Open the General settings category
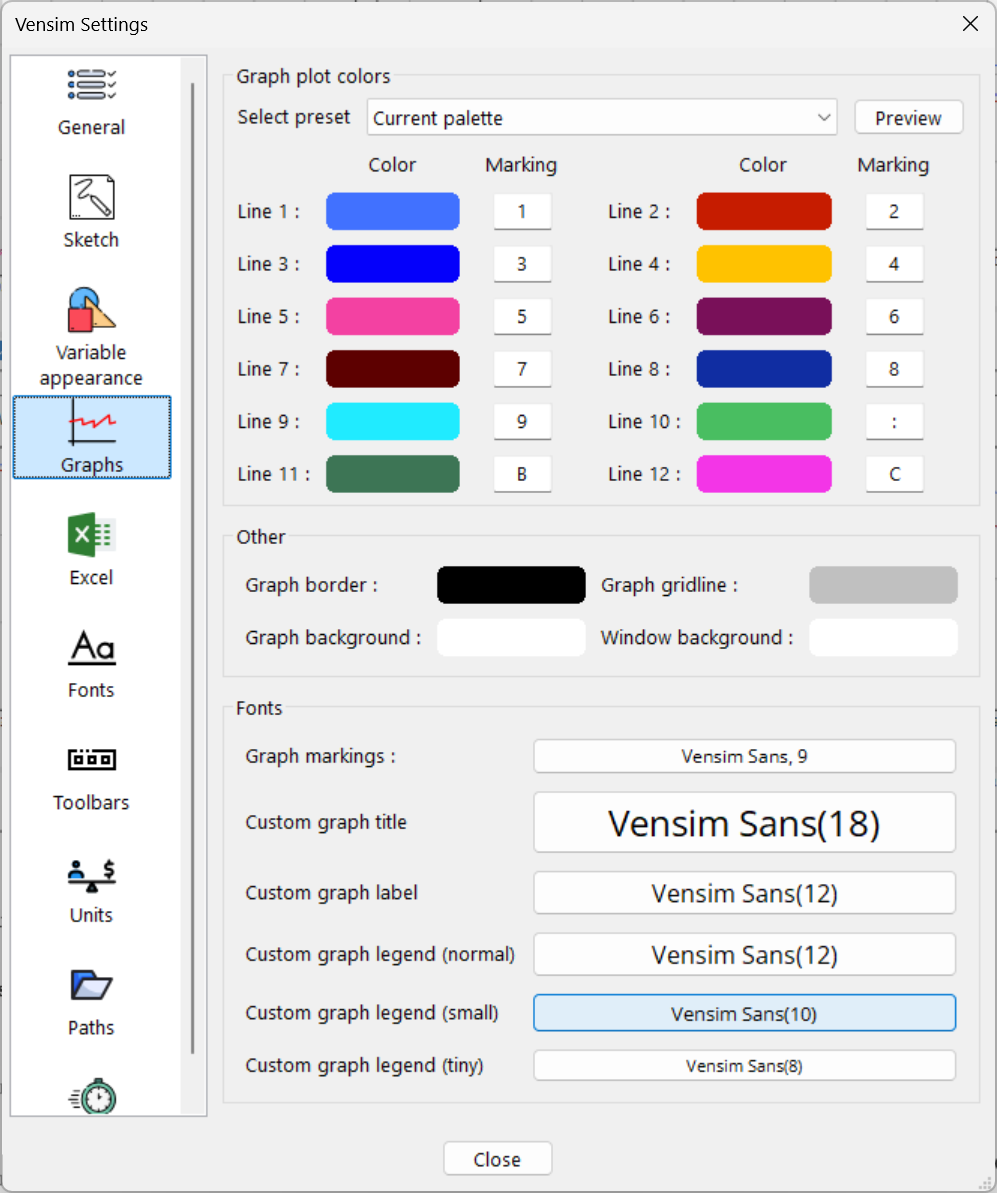 coord(91,101)
